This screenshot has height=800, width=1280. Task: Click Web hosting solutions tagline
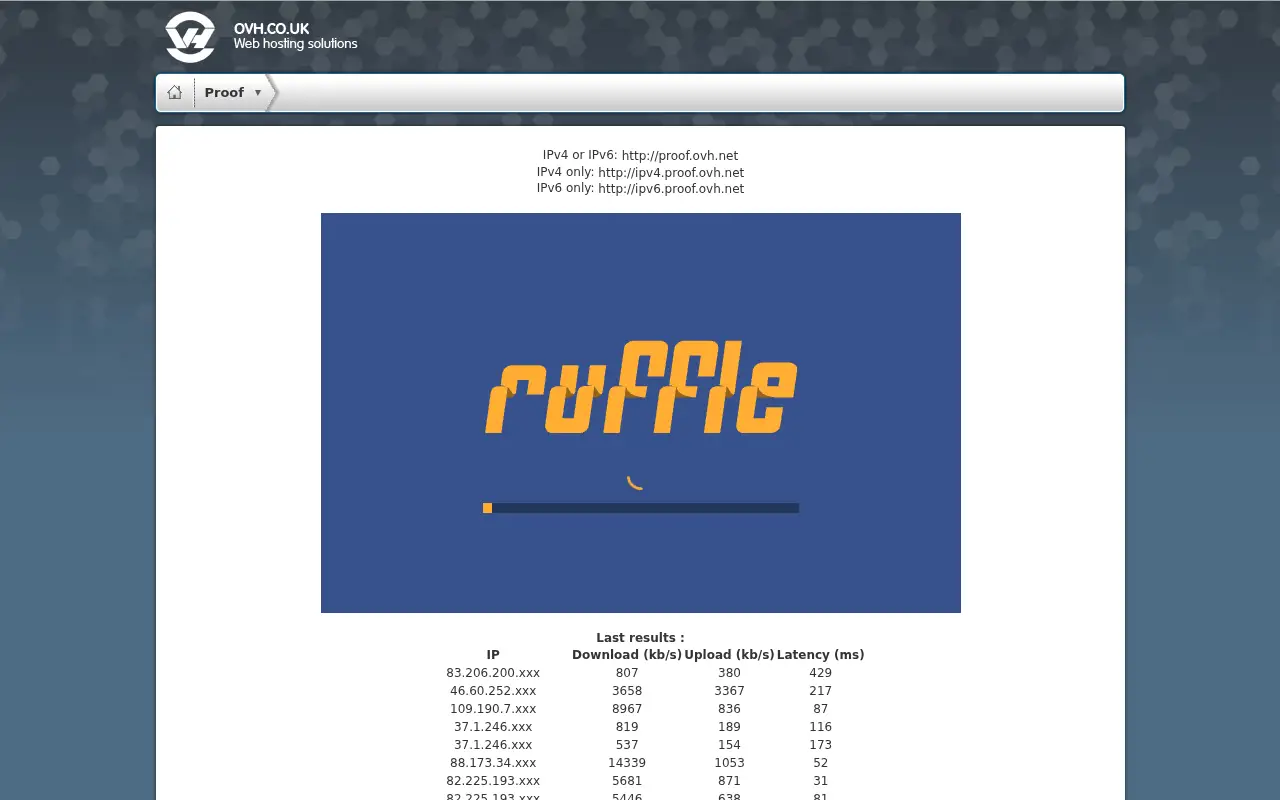tap(295, 44)
